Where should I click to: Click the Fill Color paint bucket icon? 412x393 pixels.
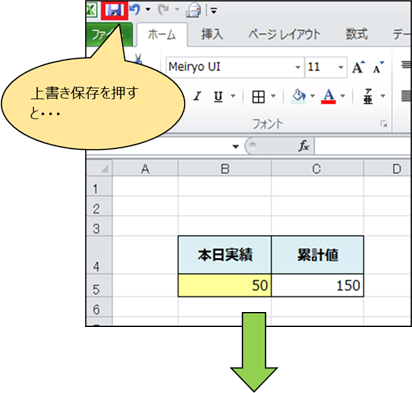[299, 96]
